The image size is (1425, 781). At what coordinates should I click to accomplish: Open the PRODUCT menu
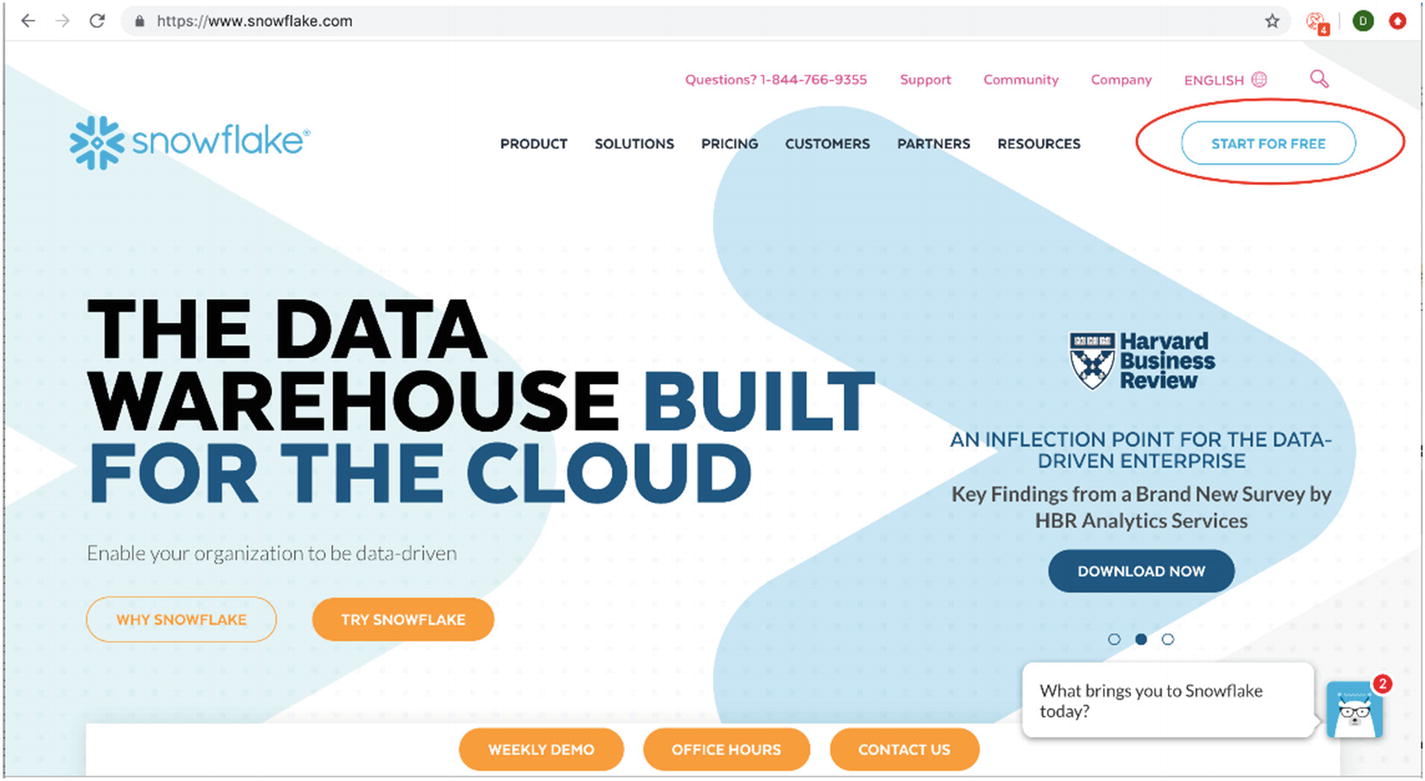pos(534,144)
